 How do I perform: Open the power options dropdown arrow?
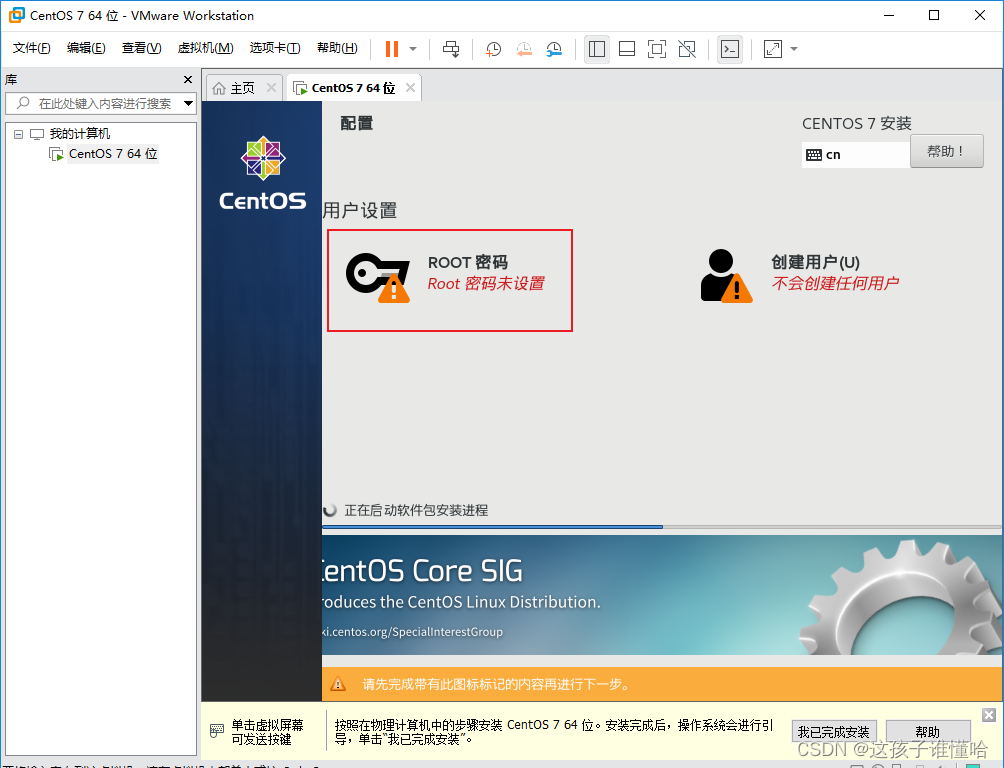click(x=413, y=49)
